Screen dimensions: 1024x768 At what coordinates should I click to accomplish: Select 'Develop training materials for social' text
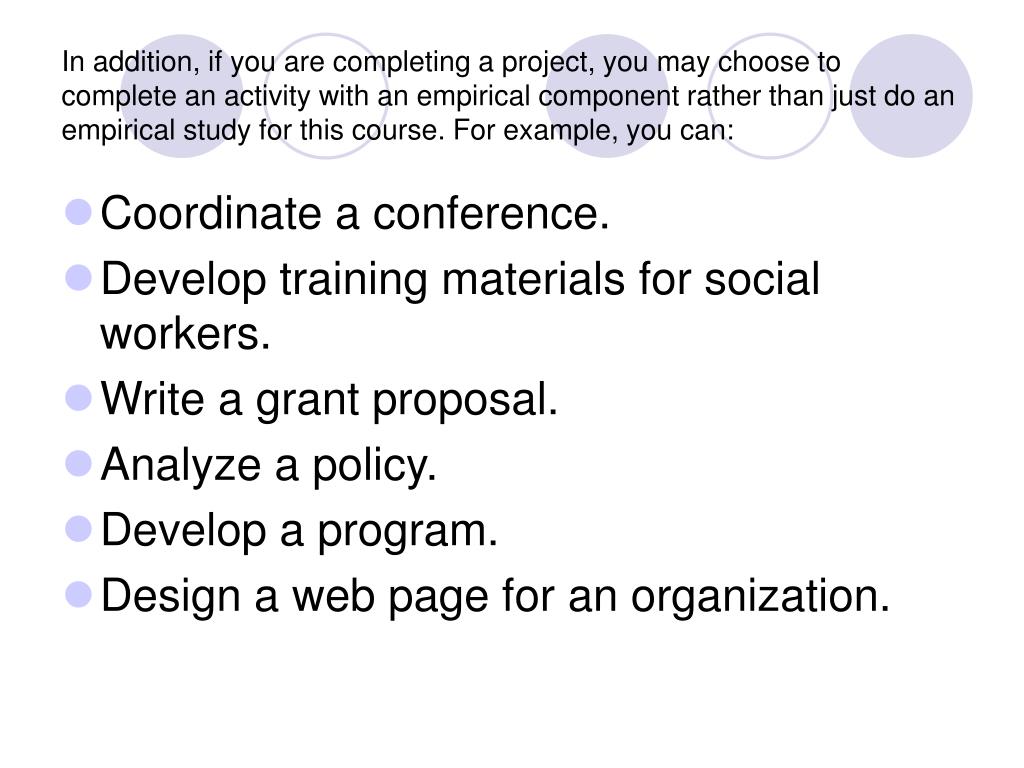[460, 280]
